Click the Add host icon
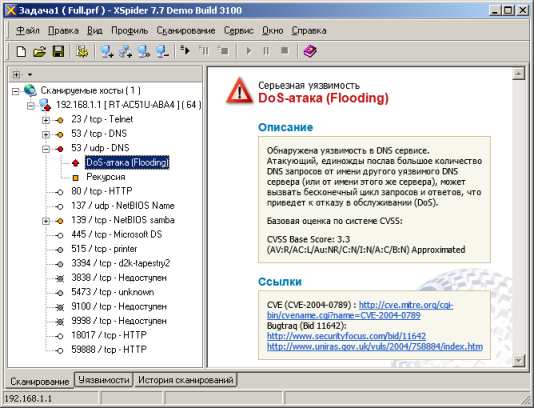 [107, 51]
